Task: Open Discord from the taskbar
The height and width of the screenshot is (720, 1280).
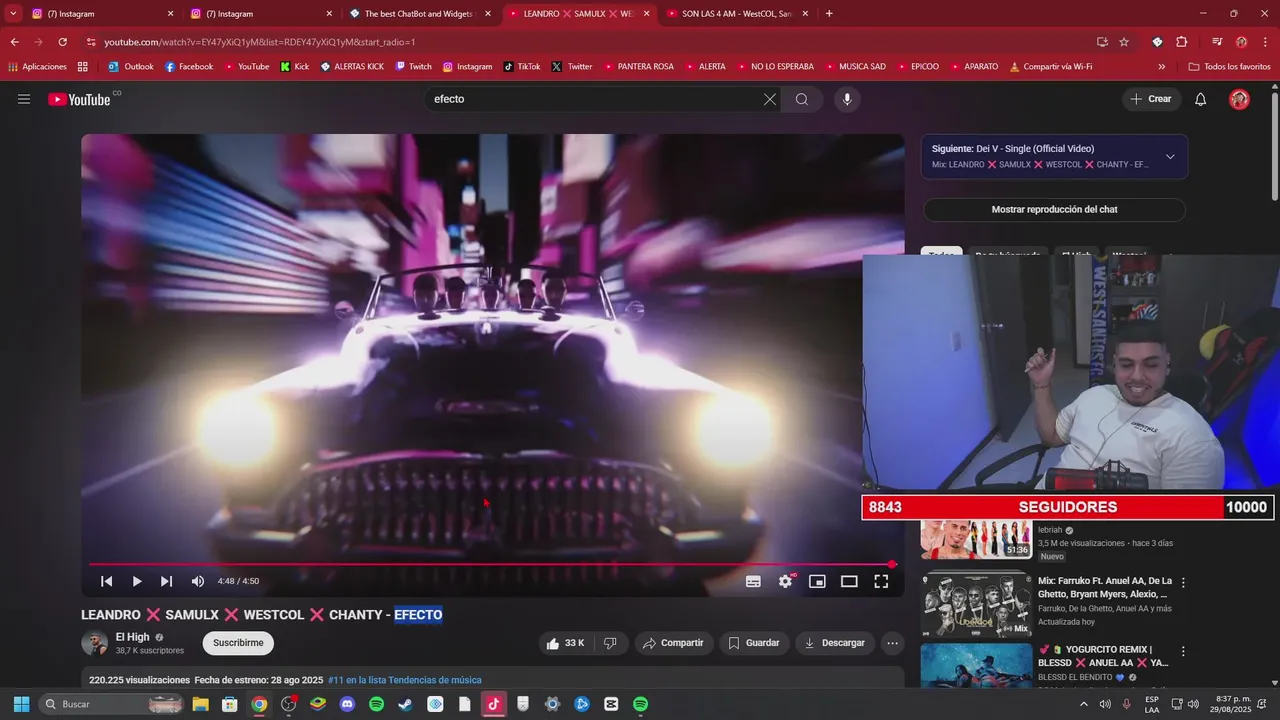Action: [347, 704]
